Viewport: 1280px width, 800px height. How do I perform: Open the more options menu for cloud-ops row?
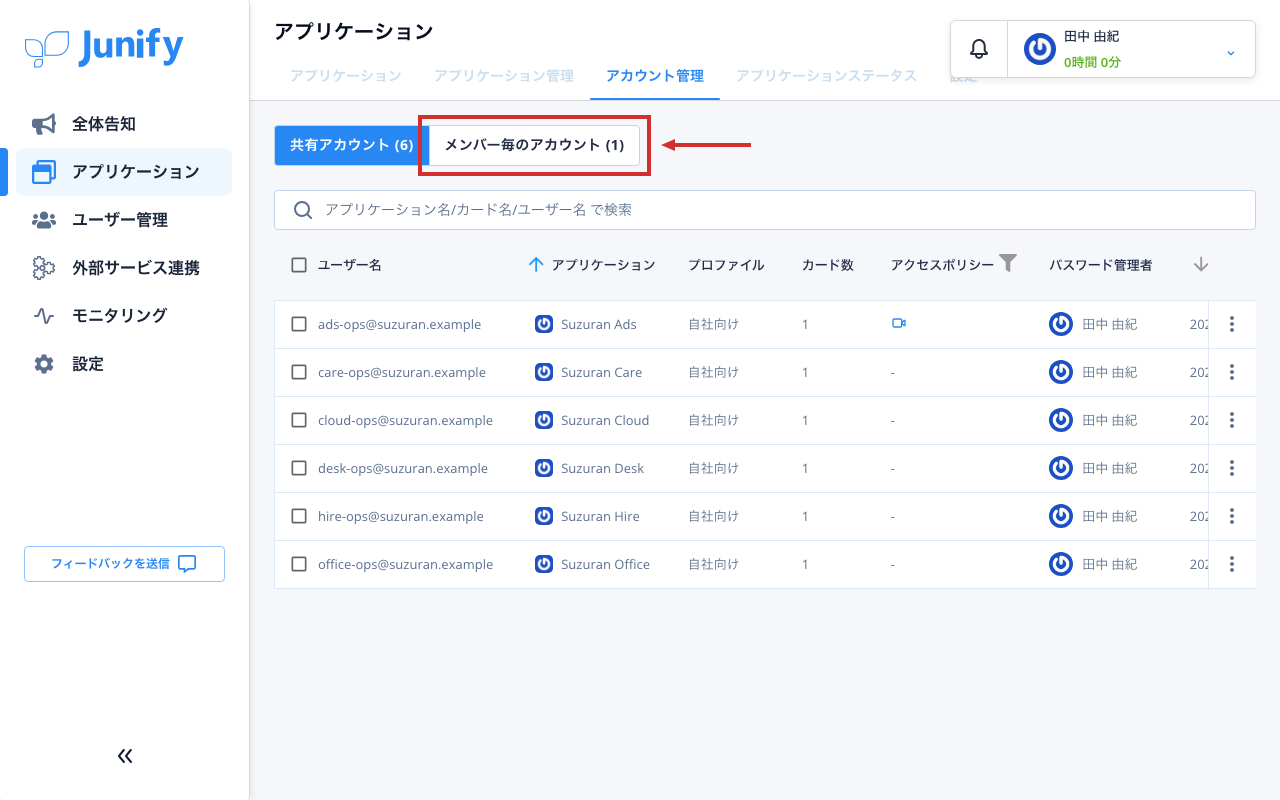(1232, 420)
